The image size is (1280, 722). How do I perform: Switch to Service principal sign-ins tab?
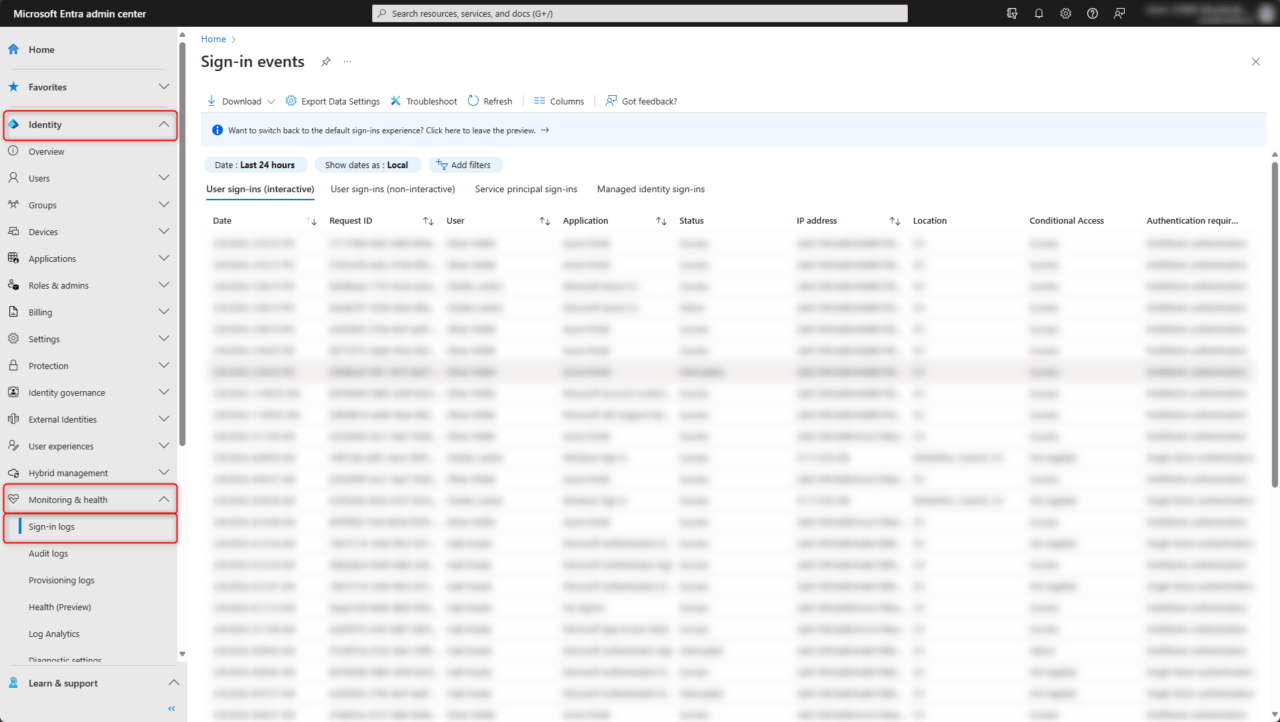(526, 189)
